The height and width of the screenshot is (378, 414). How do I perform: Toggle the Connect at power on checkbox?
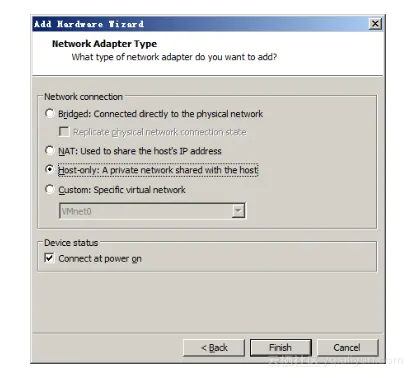point(49,258)
